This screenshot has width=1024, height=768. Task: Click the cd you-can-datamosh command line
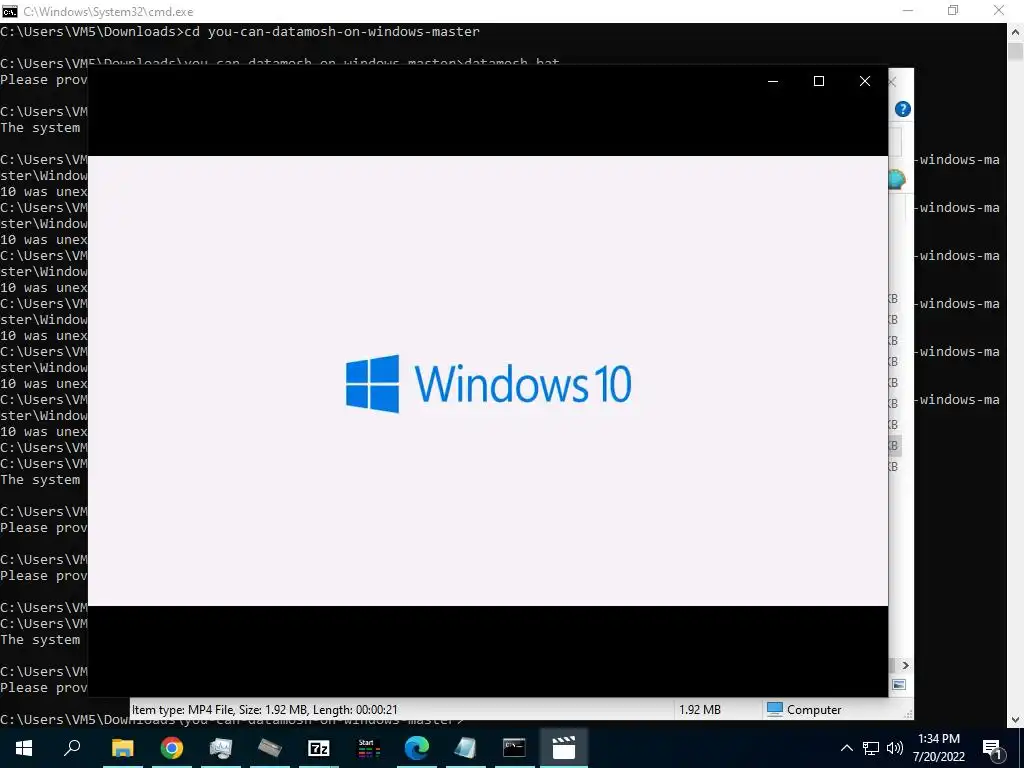240,31
